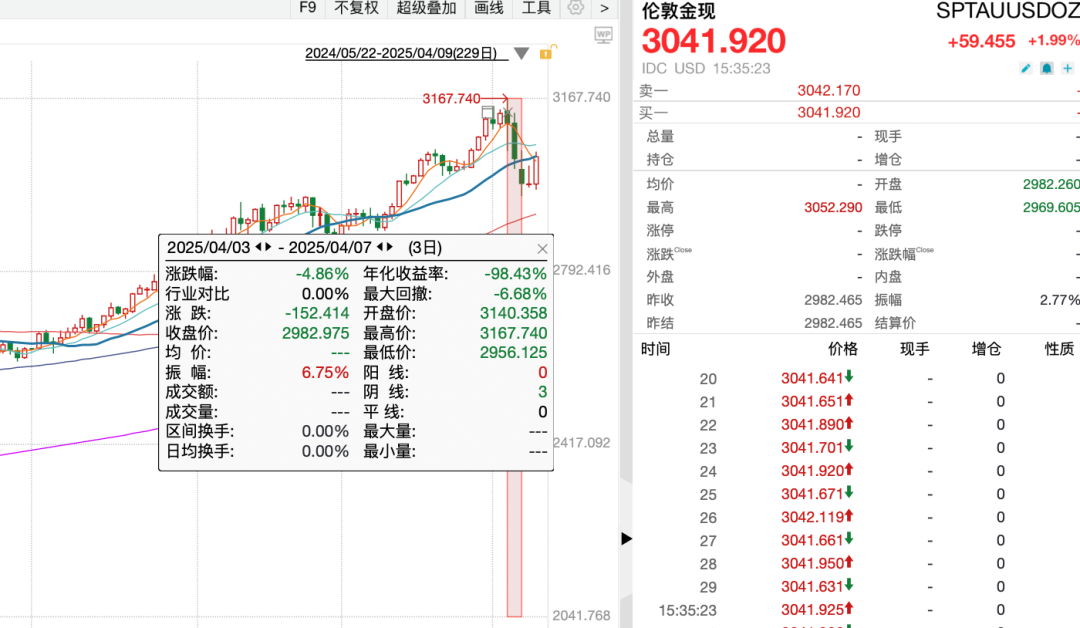Click the 年化收益率 value -98.43%
This screenshot has width=1080, height=628.
coord(515,274)
